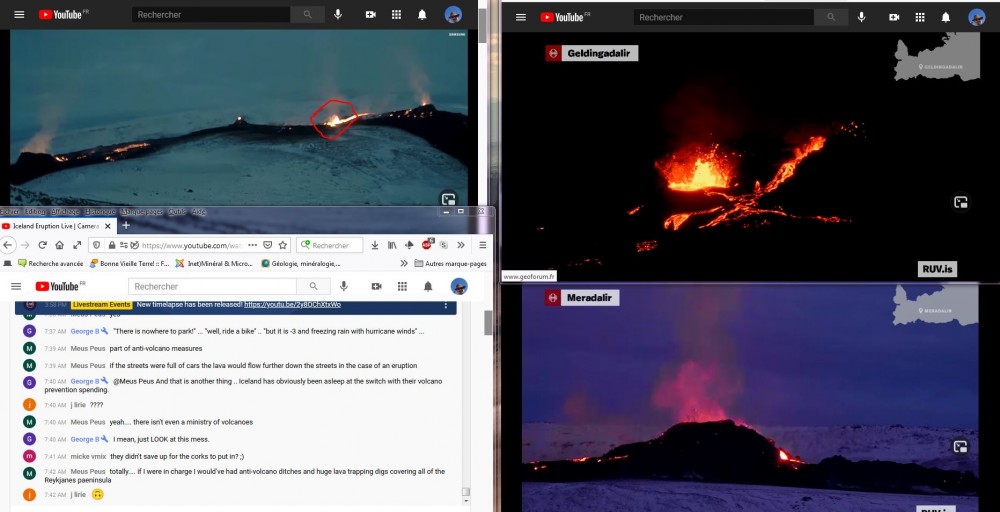Screen dimensions: 1000x512
Task: Click the red adblock extension icon
Action: point(427,245)
